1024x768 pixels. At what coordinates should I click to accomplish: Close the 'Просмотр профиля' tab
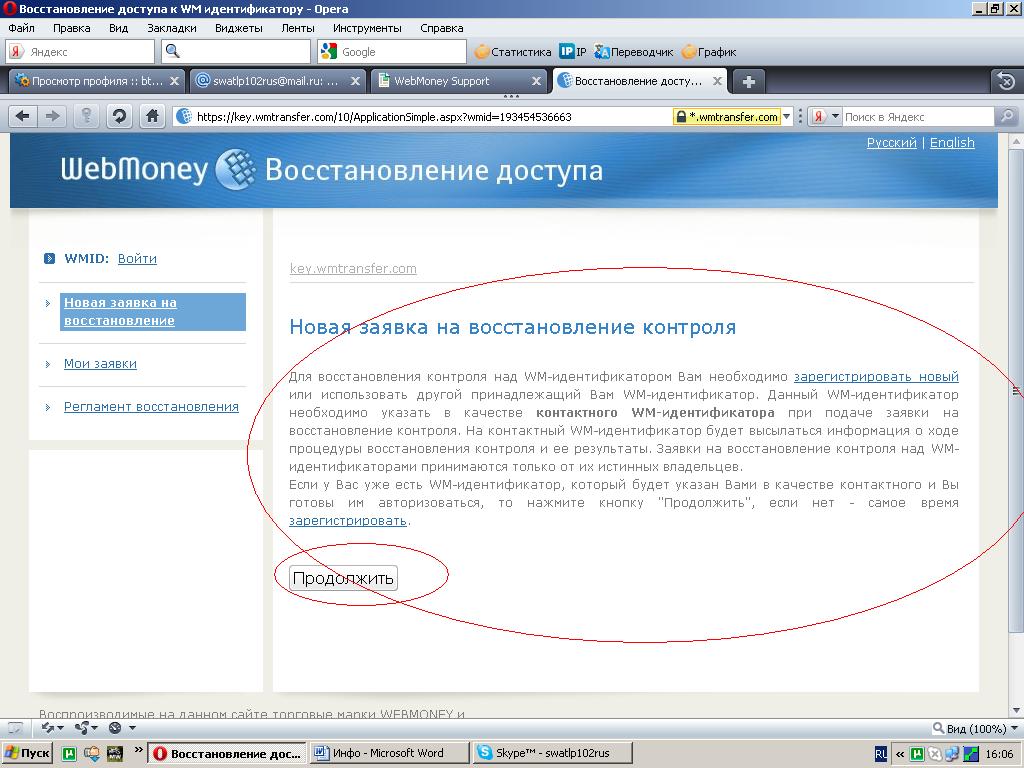[174, 81]
